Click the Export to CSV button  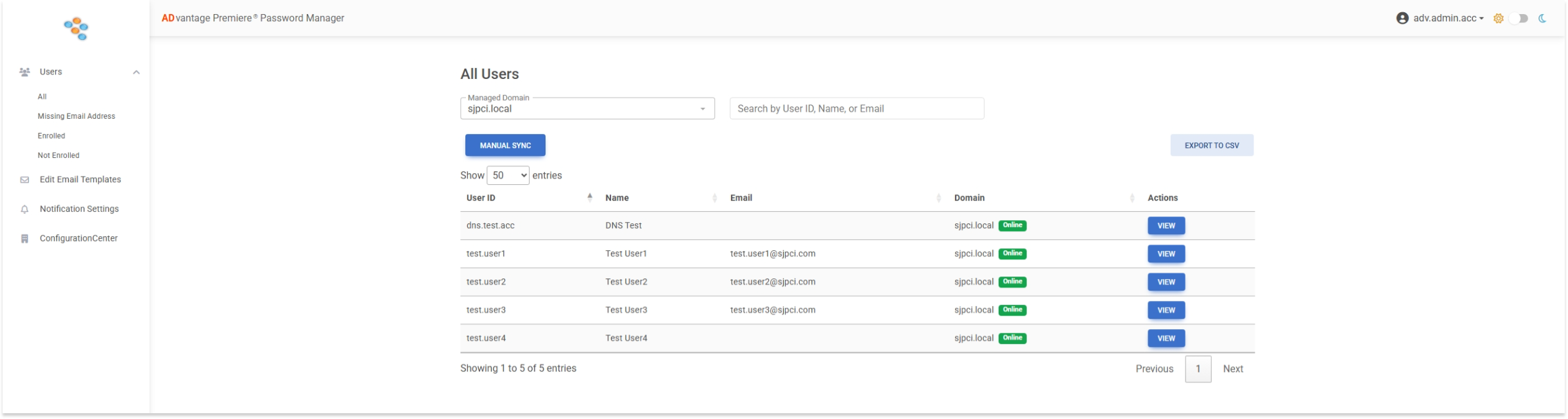pos(1212,145)
